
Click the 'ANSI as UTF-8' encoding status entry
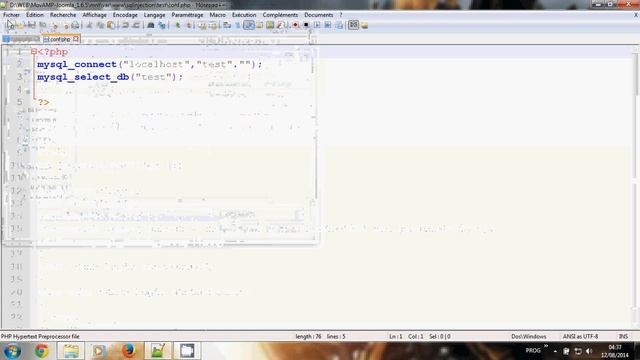click(580, 336)
